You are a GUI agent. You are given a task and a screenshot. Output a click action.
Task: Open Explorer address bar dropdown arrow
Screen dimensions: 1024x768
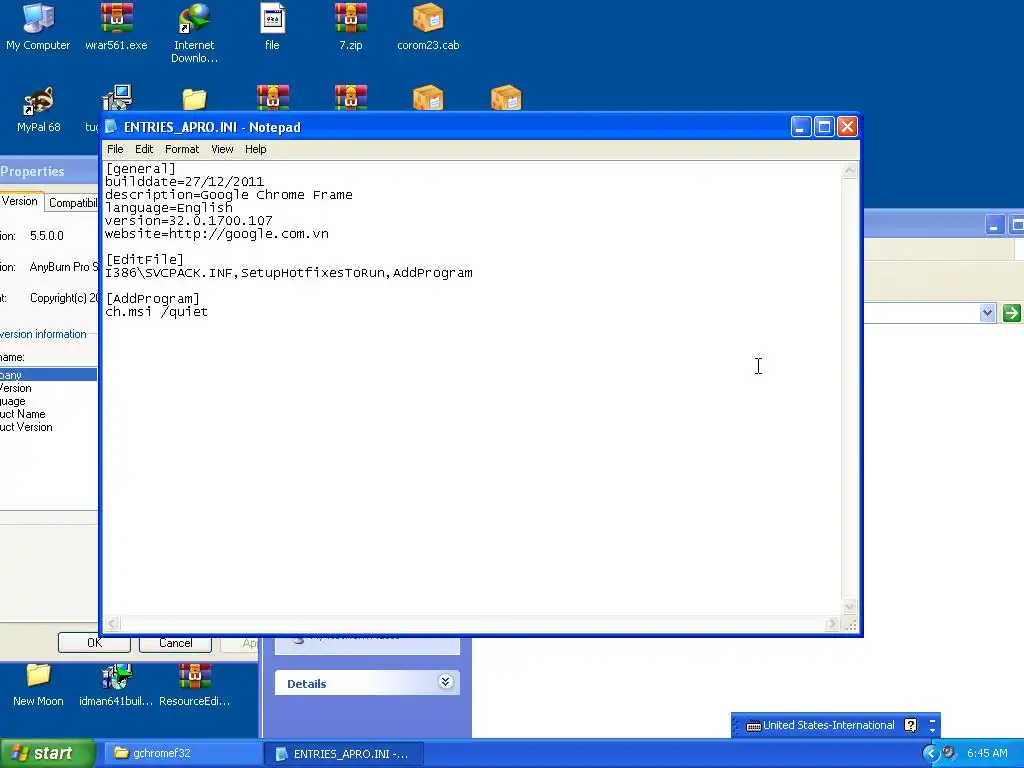pos(987,313)
